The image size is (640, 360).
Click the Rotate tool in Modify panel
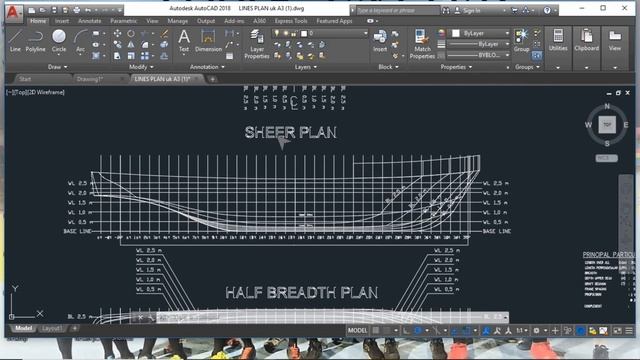(131, 33)
